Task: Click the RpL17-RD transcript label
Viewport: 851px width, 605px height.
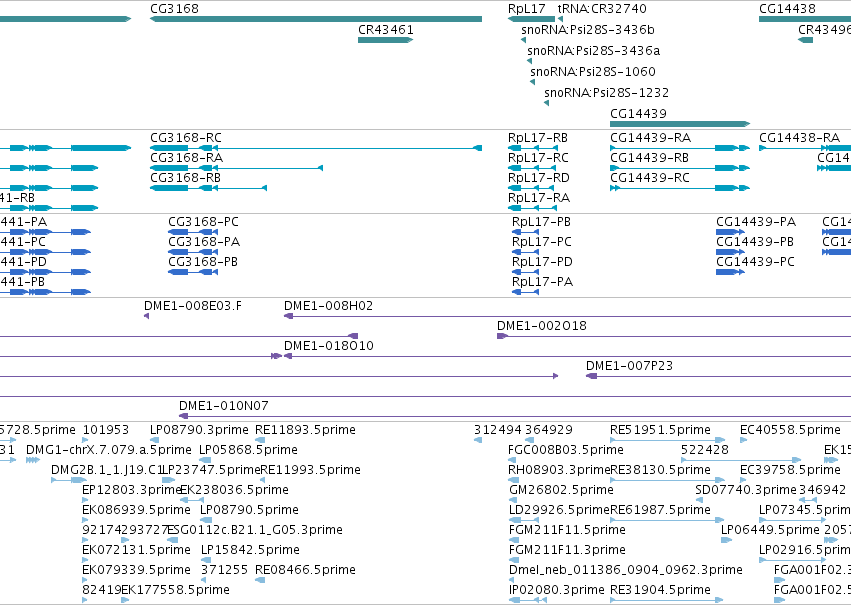Action: point(539,178)
